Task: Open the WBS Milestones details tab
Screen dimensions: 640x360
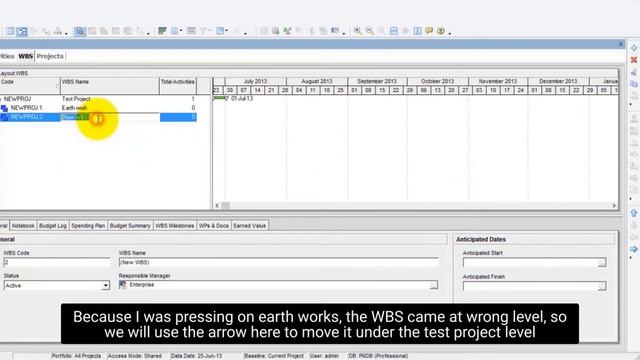Action: click(x=175, y=226)
